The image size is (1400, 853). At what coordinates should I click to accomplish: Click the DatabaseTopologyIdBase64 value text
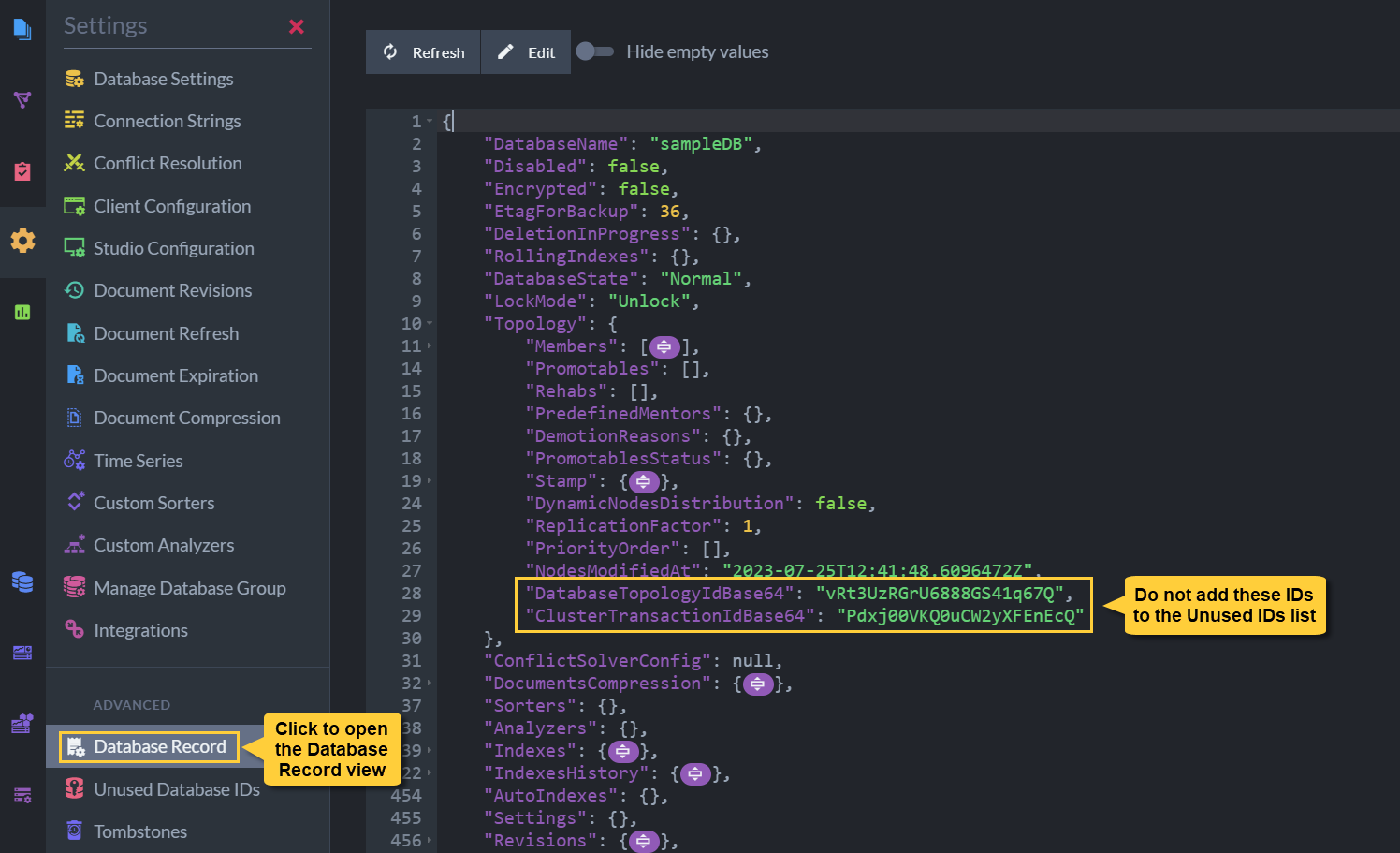point(940,594)
